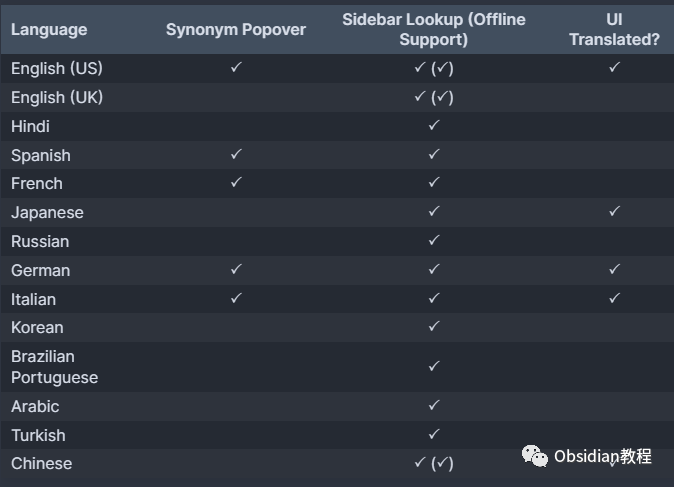Click the Spanish Synonym Popover checkmark
674x487 pixels.
[x=236, y=154]
